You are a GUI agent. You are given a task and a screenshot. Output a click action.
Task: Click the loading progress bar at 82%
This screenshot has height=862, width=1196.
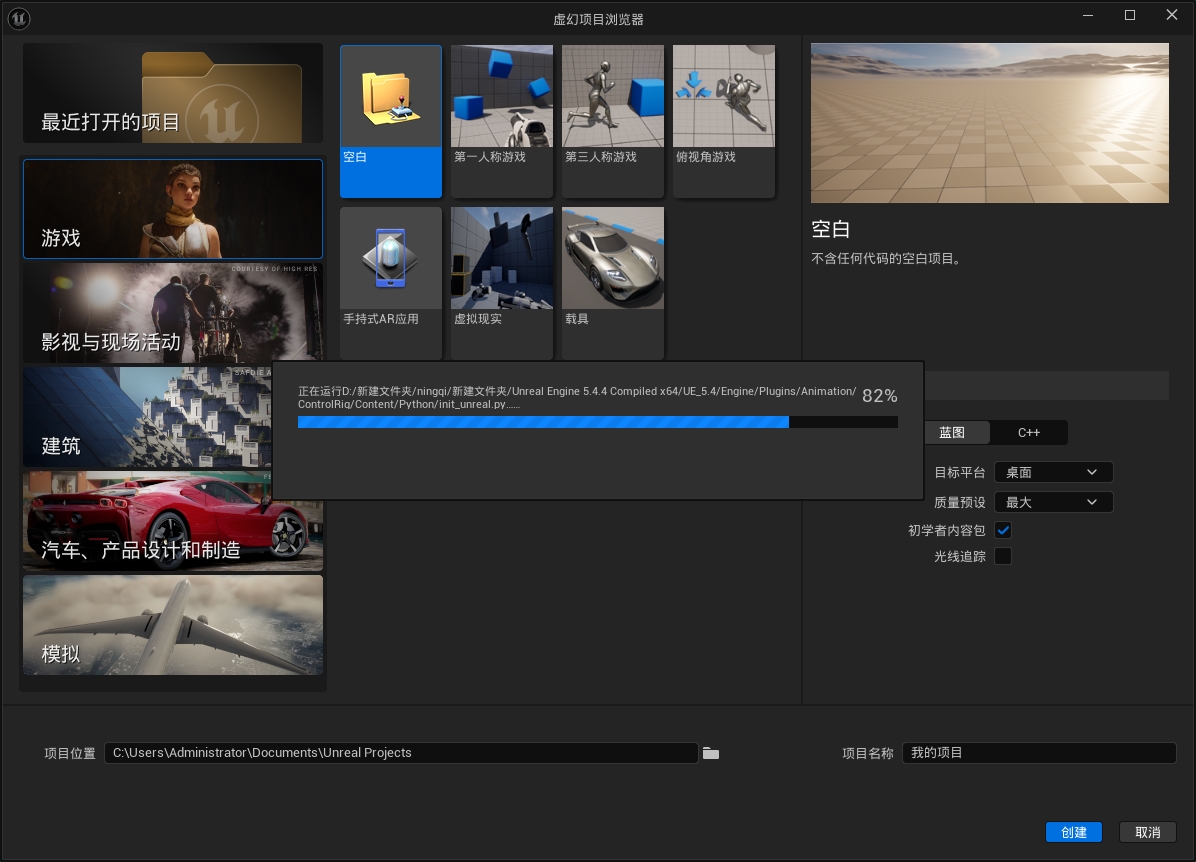(597, 423)
